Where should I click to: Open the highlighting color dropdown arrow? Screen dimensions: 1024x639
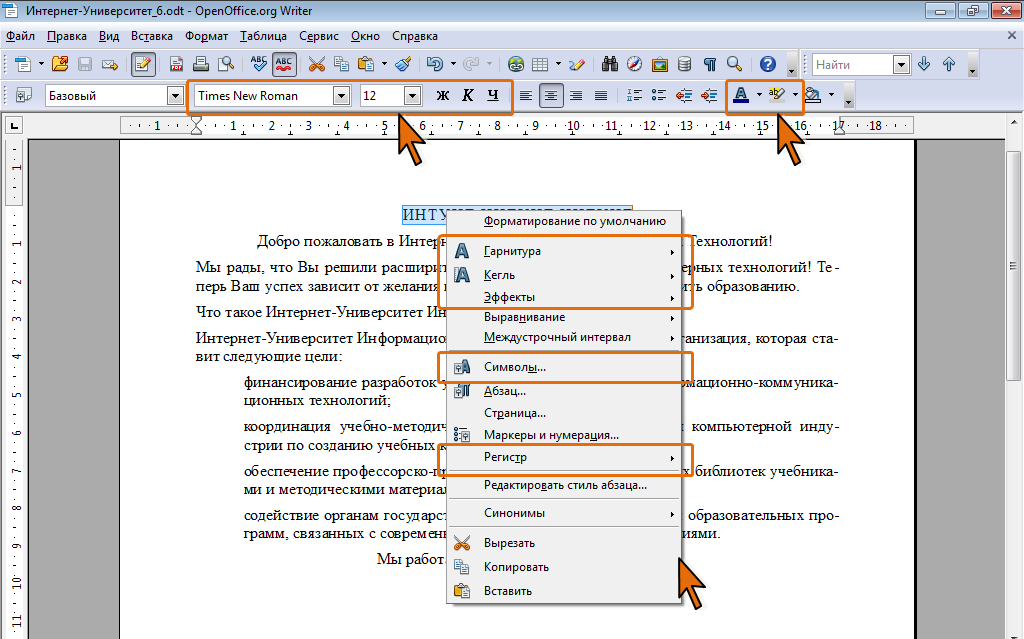pos(795,95)
